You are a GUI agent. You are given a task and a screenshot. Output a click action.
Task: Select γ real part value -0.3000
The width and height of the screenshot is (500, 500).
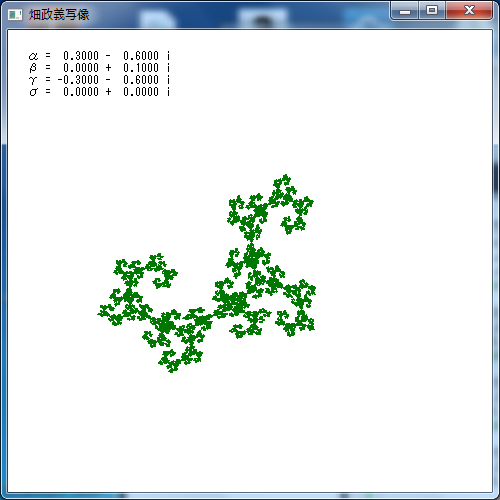pyautogui.click(x=78, y=80)
